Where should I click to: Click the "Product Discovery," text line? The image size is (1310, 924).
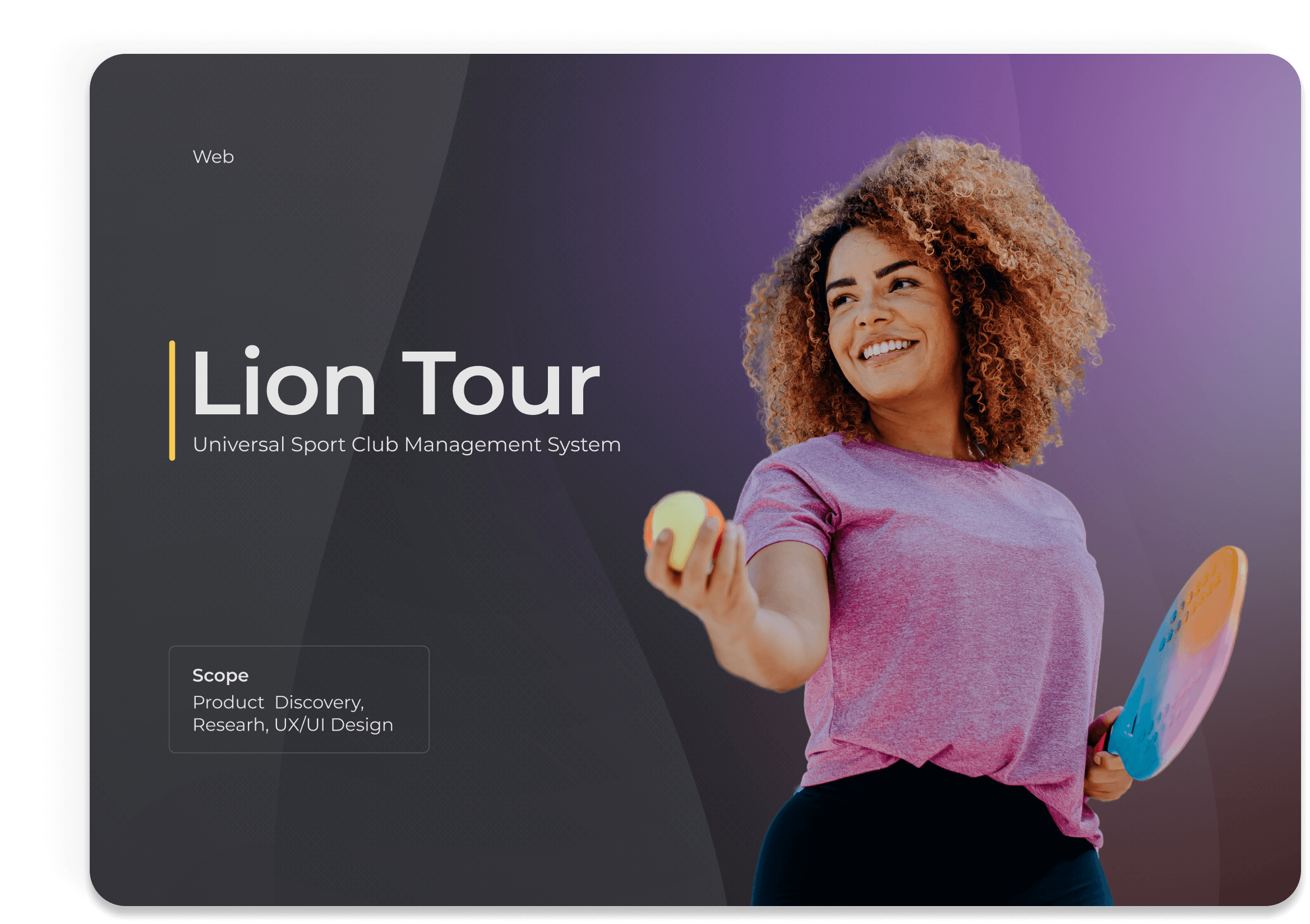(278, 702)
